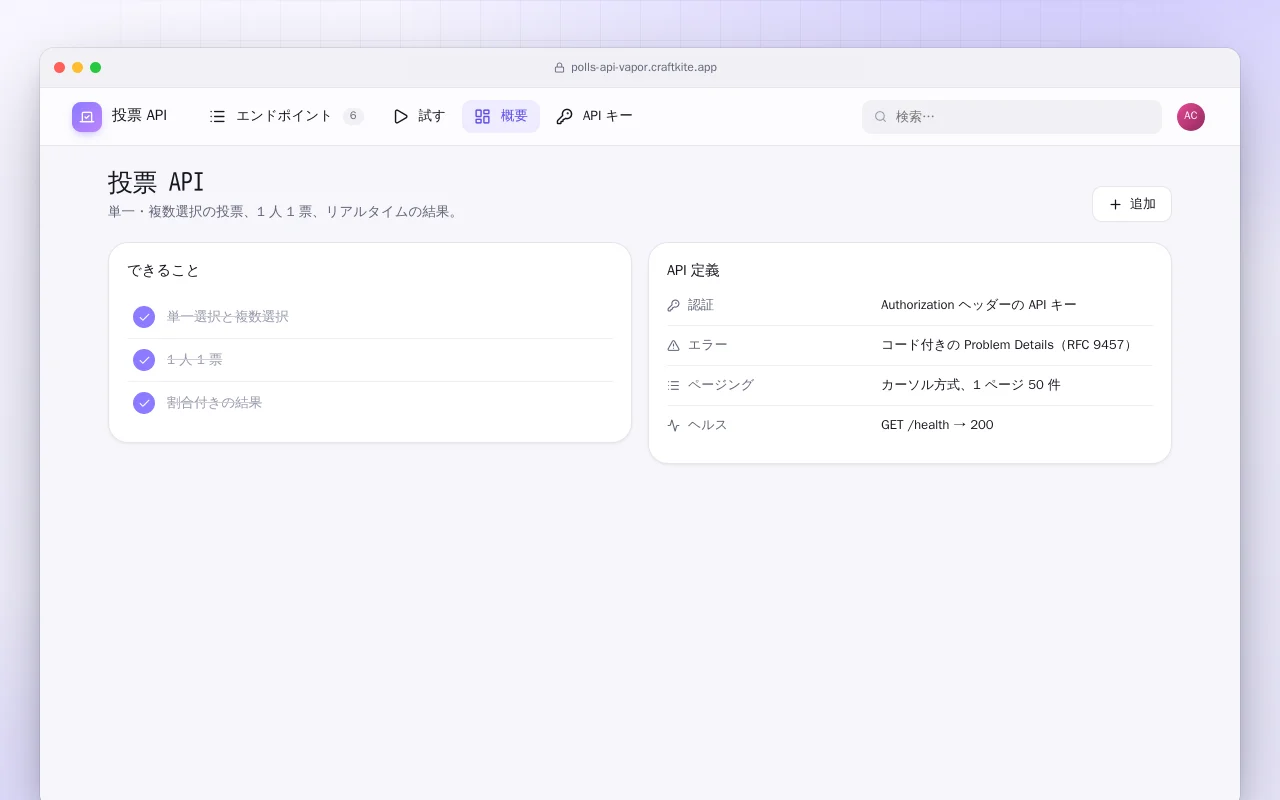The height and width of the screenshot is (800, 1280).
Task: Open the AC user avatar menu
Action: (x=1191, y=117)
